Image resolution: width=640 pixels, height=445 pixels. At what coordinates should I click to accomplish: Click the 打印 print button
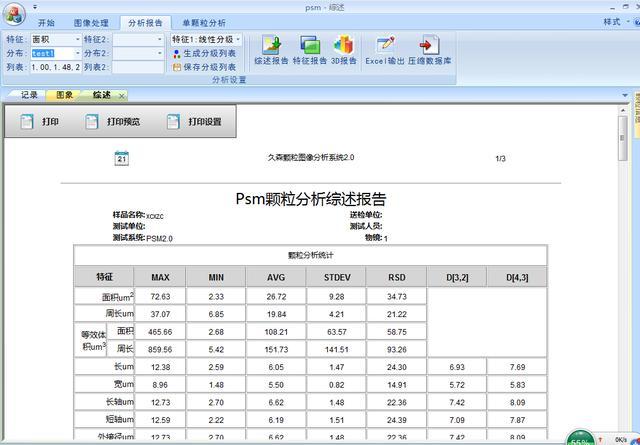[x=40, y=122]
